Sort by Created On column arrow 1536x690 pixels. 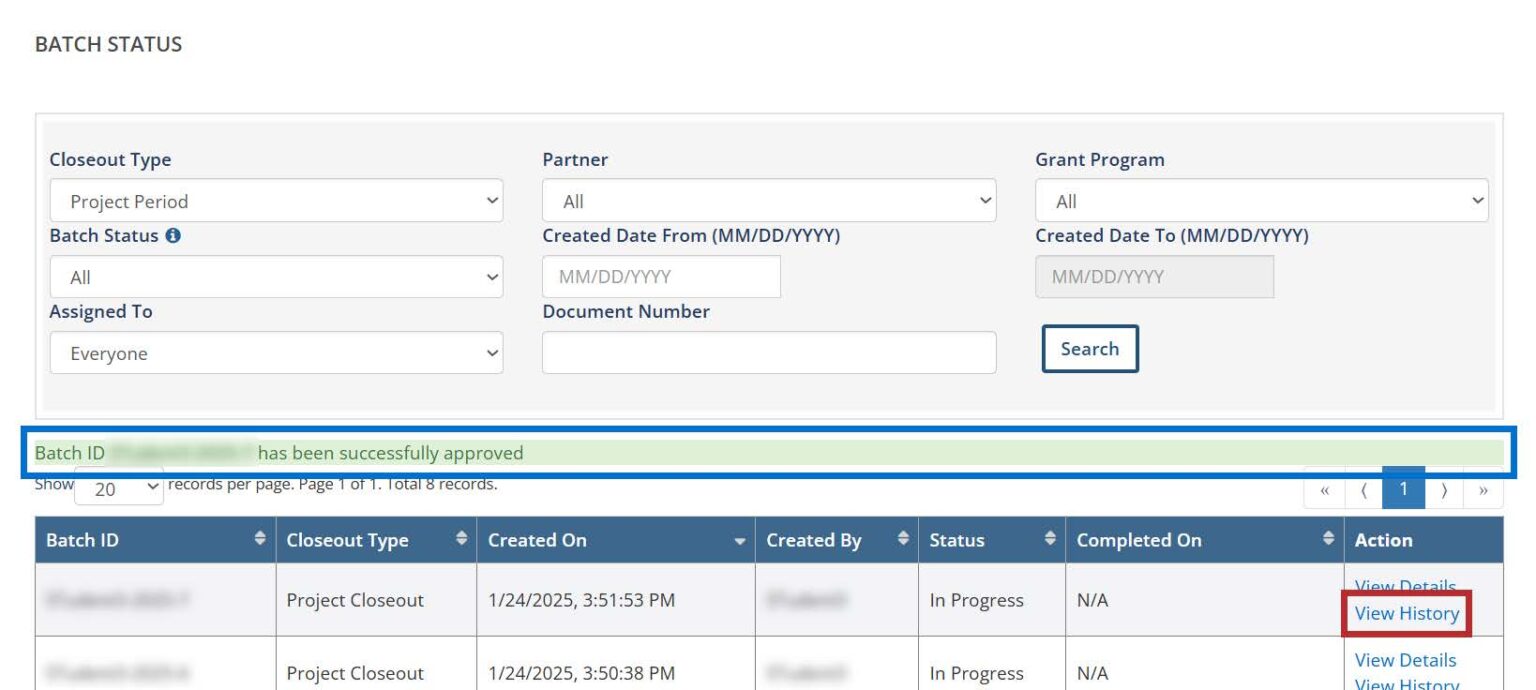[740, 541]
